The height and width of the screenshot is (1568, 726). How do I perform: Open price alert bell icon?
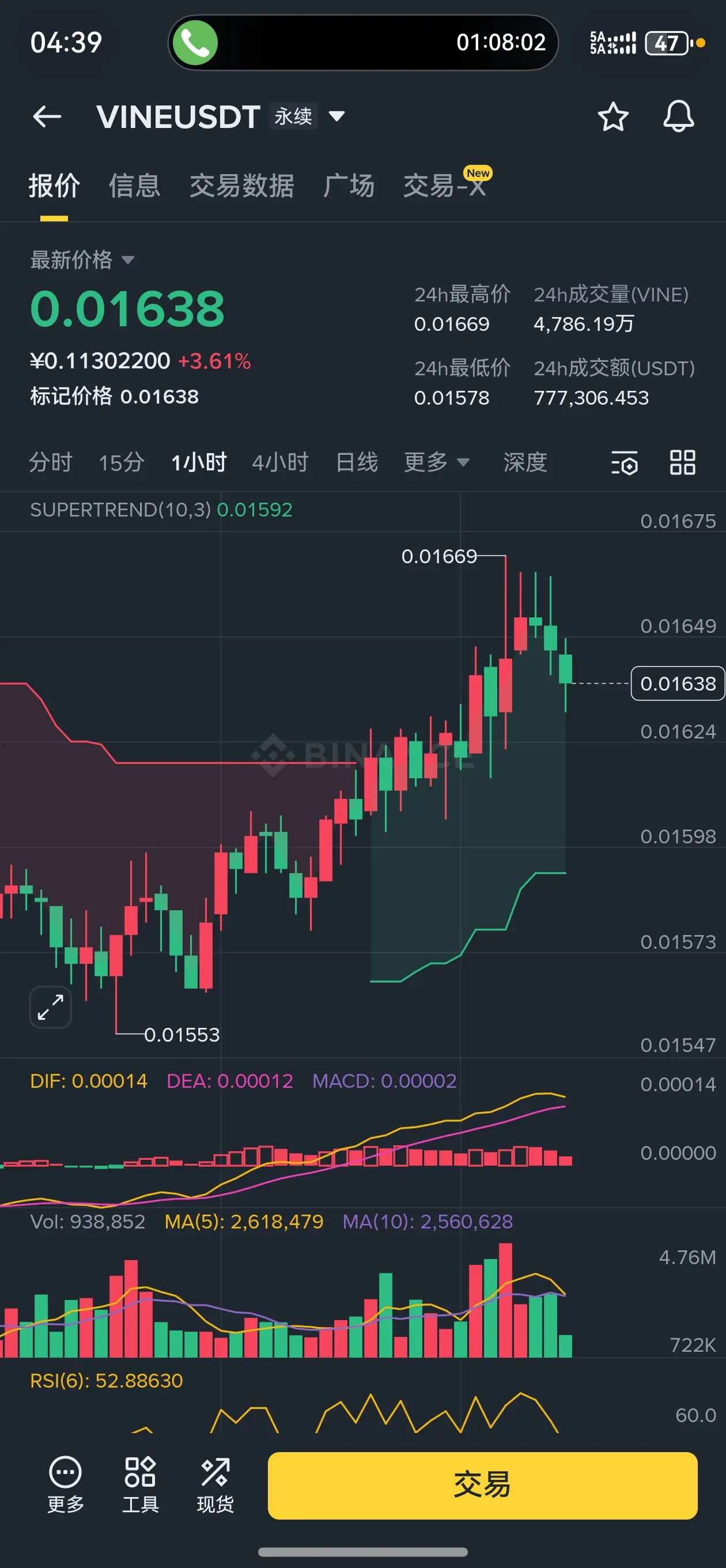[678, 116]
